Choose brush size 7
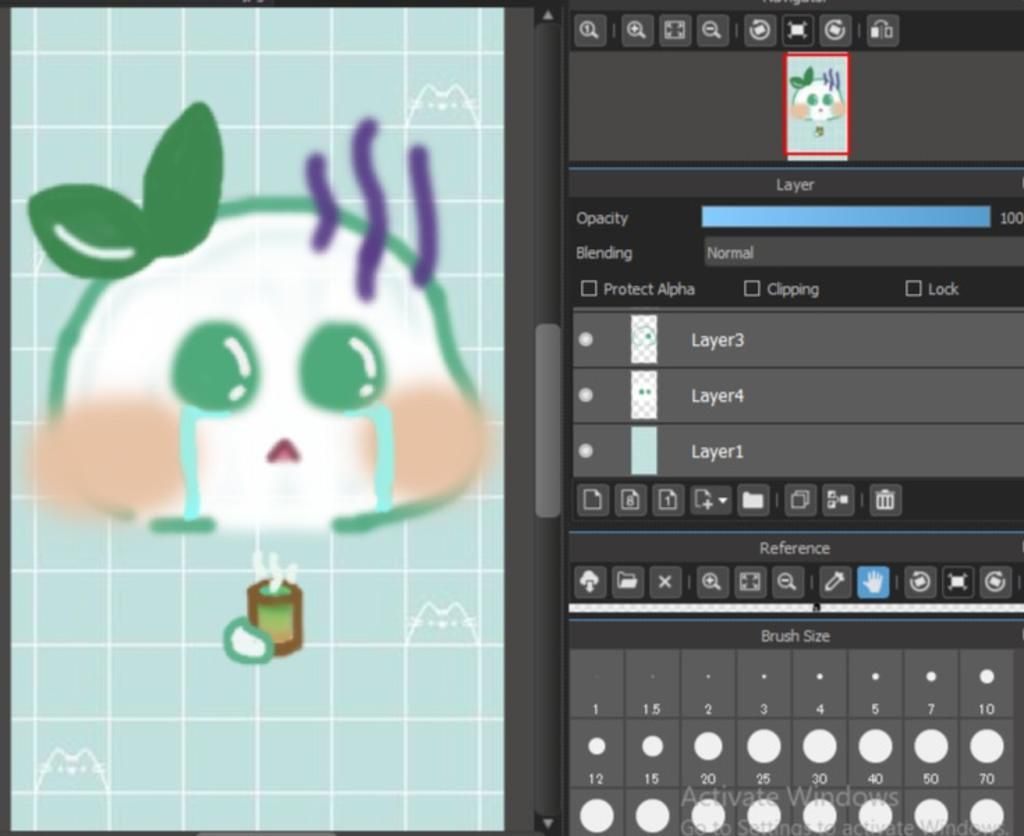Viewport: 1024px width, 836px height. [931, 686]
